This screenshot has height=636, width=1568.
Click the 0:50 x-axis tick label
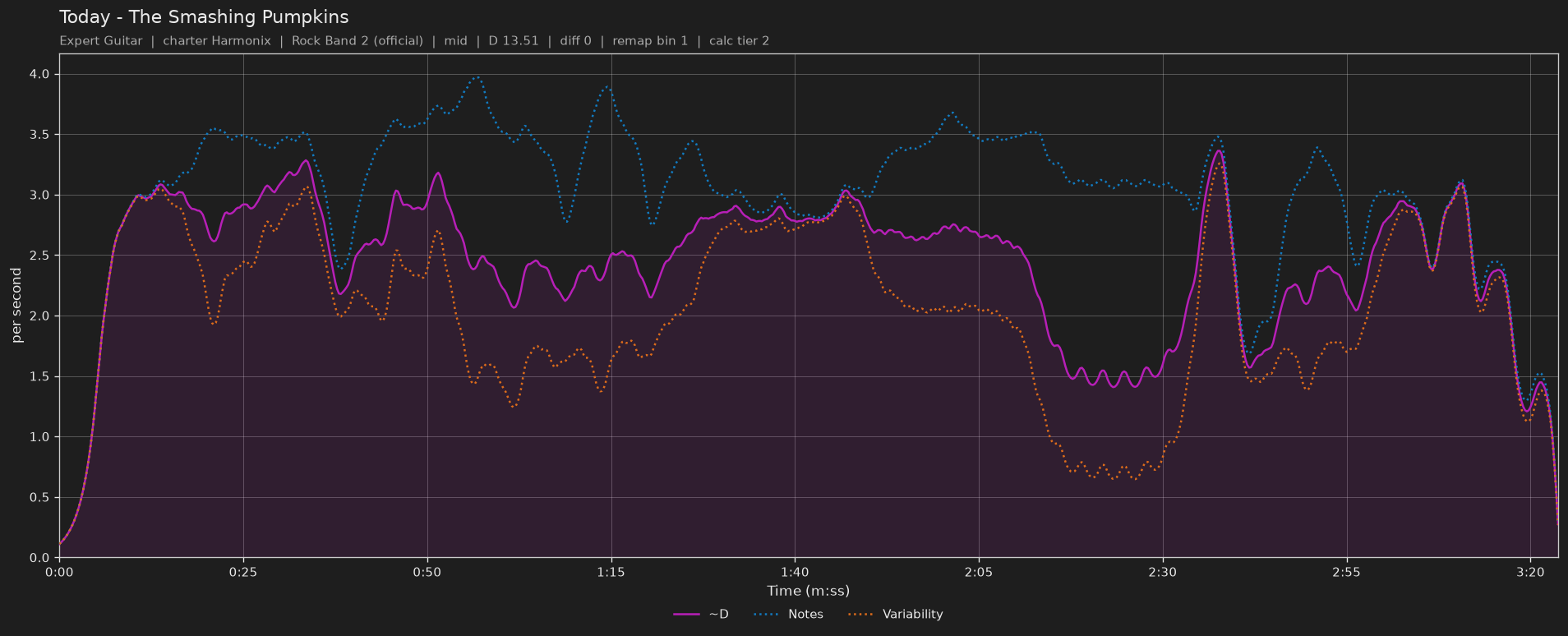427,572
